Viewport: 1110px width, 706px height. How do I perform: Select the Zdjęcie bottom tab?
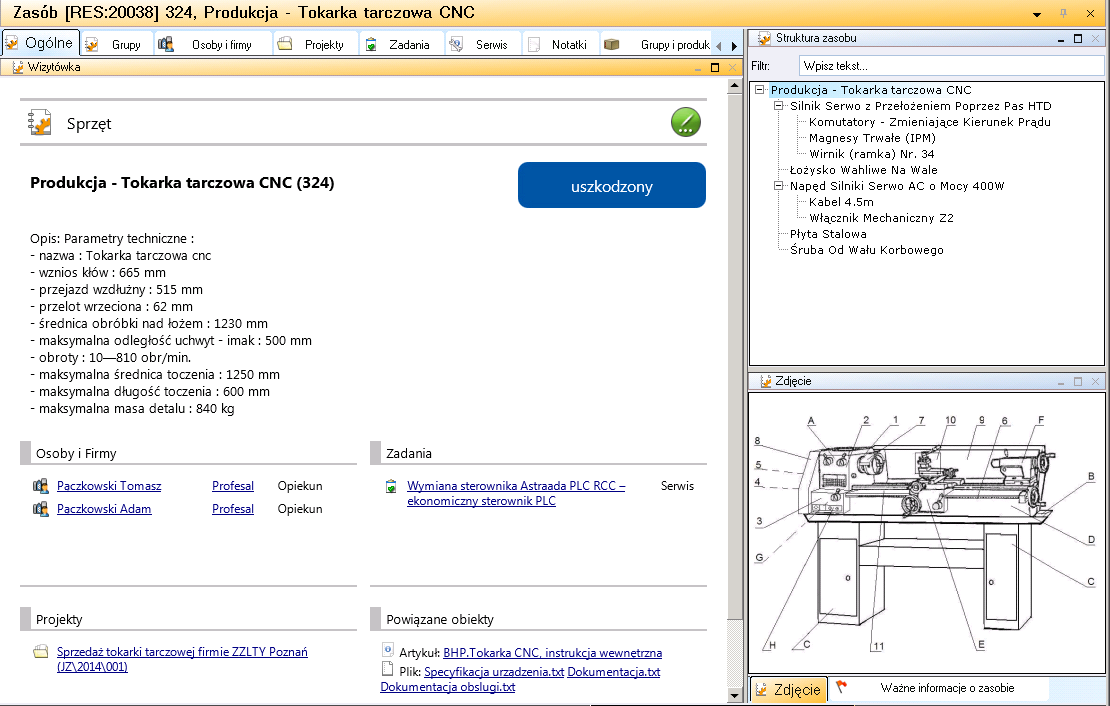(x=788, y=689)
